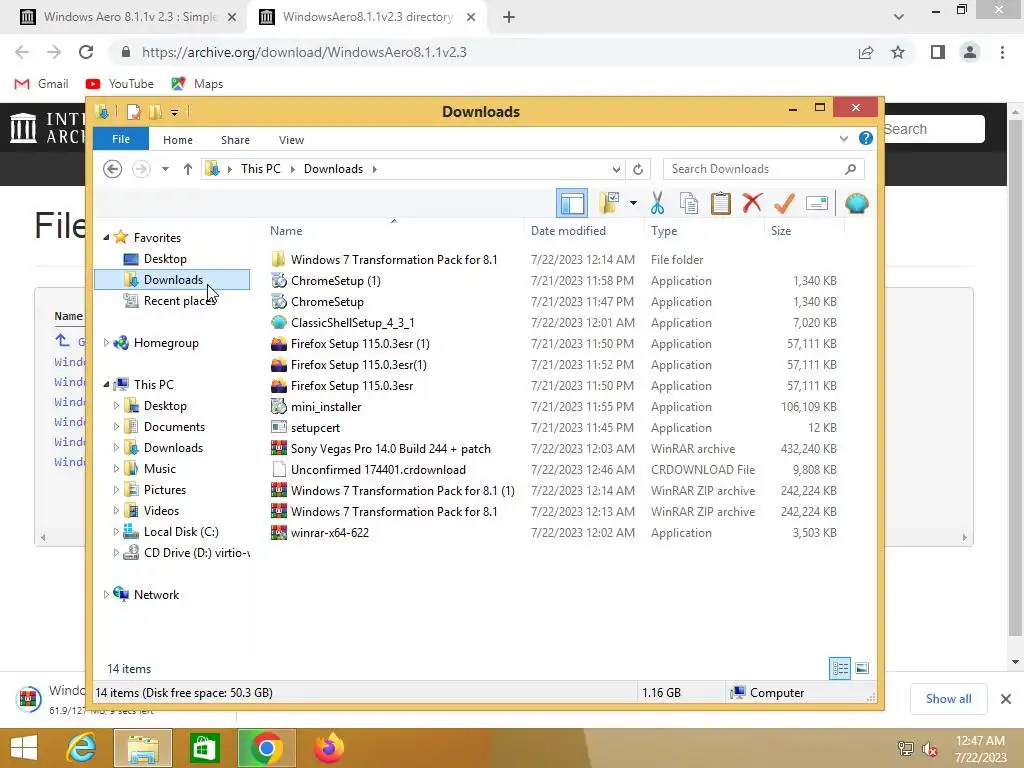The image size is (1024, 768).
Task: Select Videos folder in navigation tree
Action: click(161, 511)
